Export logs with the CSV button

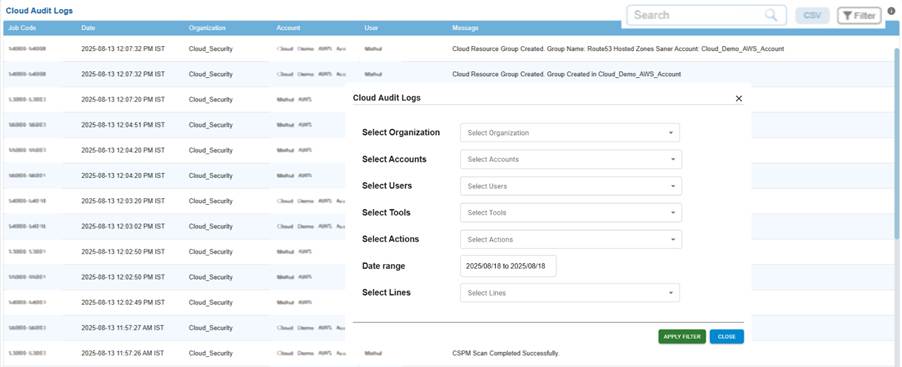812,16
